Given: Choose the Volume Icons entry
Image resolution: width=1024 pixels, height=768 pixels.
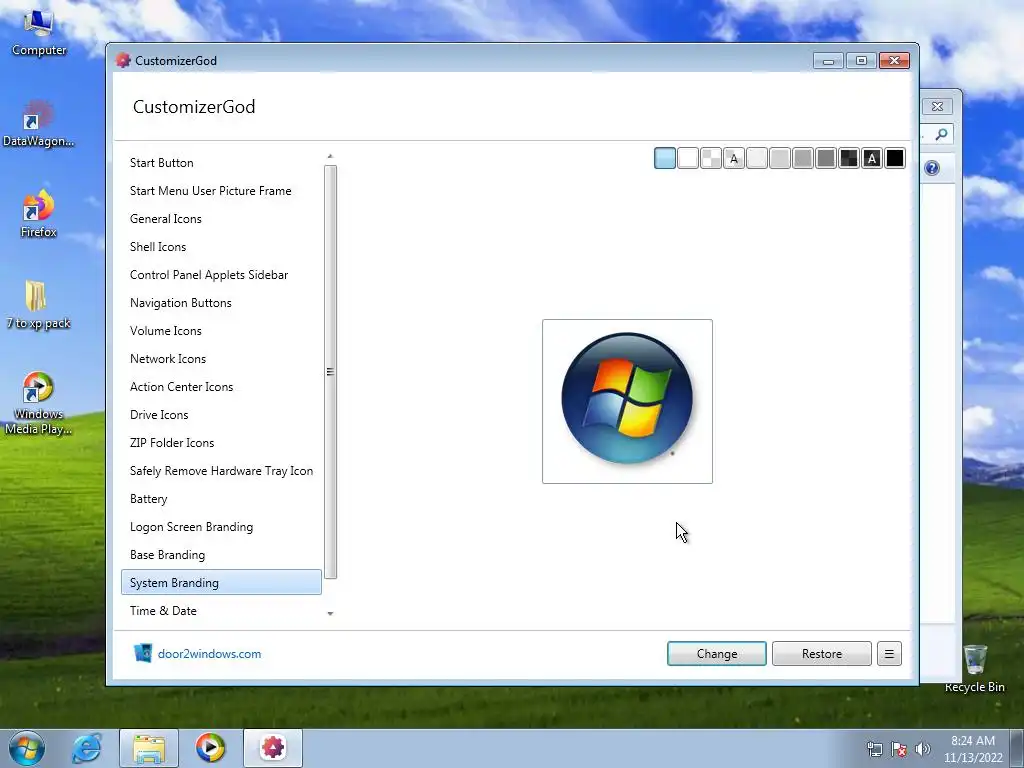Looking at the screenshot, I should [221, 331].
